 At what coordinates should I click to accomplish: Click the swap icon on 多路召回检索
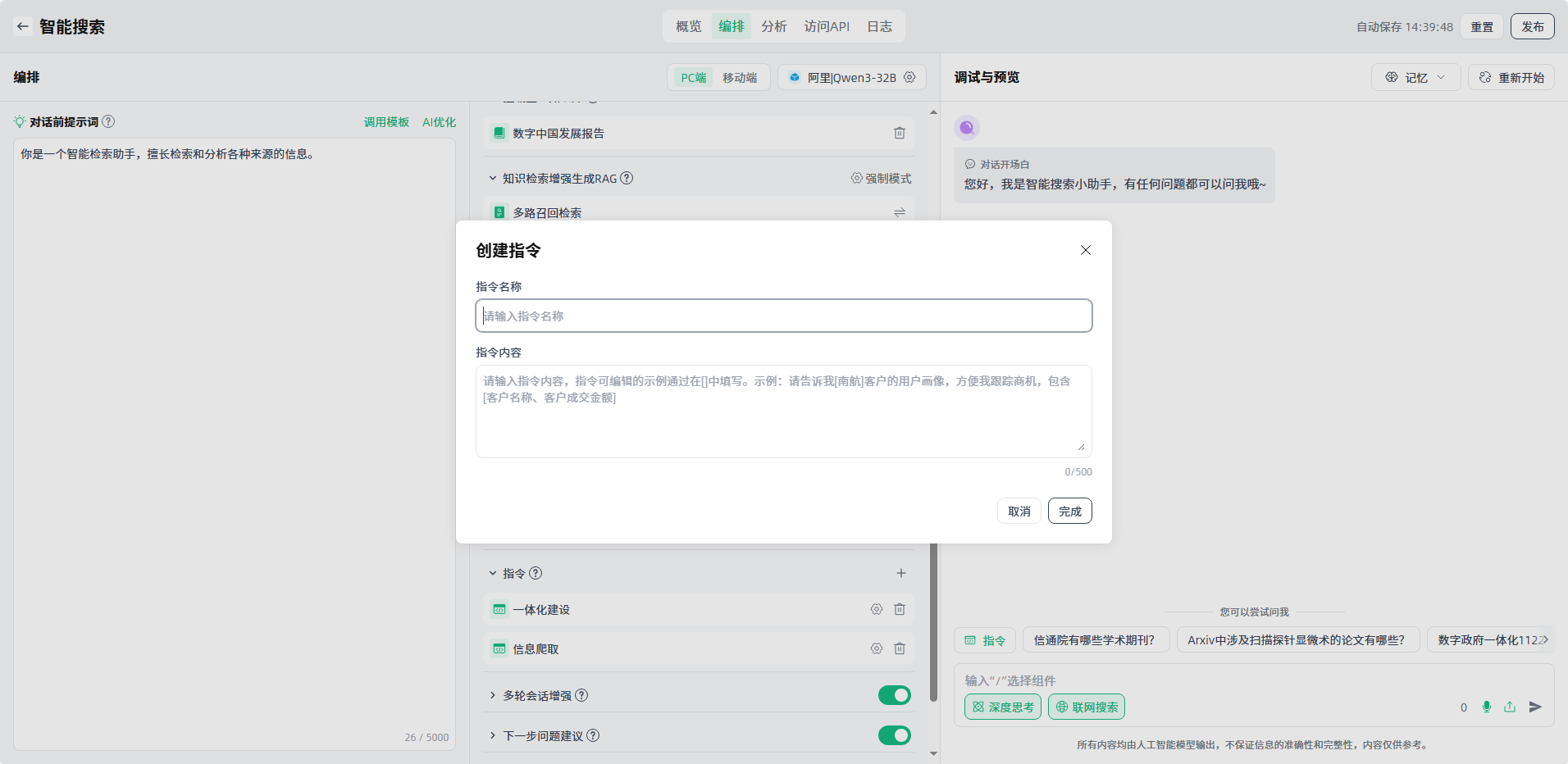click(x=900, y=212)
